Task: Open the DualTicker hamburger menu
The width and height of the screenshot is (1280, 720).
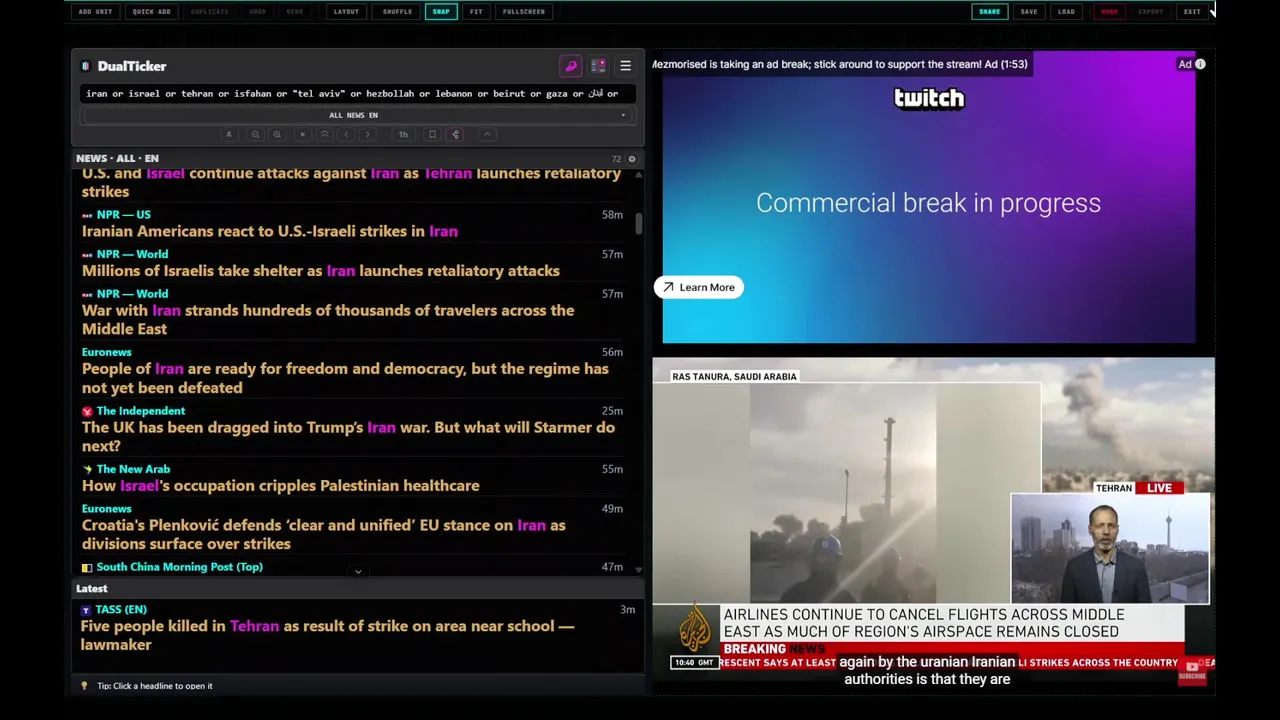Action: (625, 66)
